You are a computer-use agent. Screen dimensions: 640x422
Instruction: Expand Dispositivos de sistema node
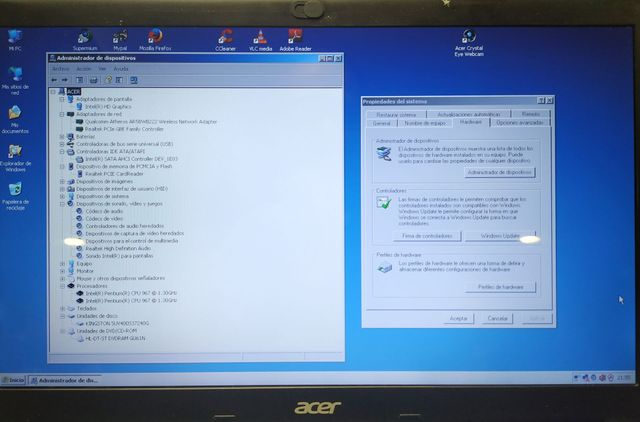point(62,196)
